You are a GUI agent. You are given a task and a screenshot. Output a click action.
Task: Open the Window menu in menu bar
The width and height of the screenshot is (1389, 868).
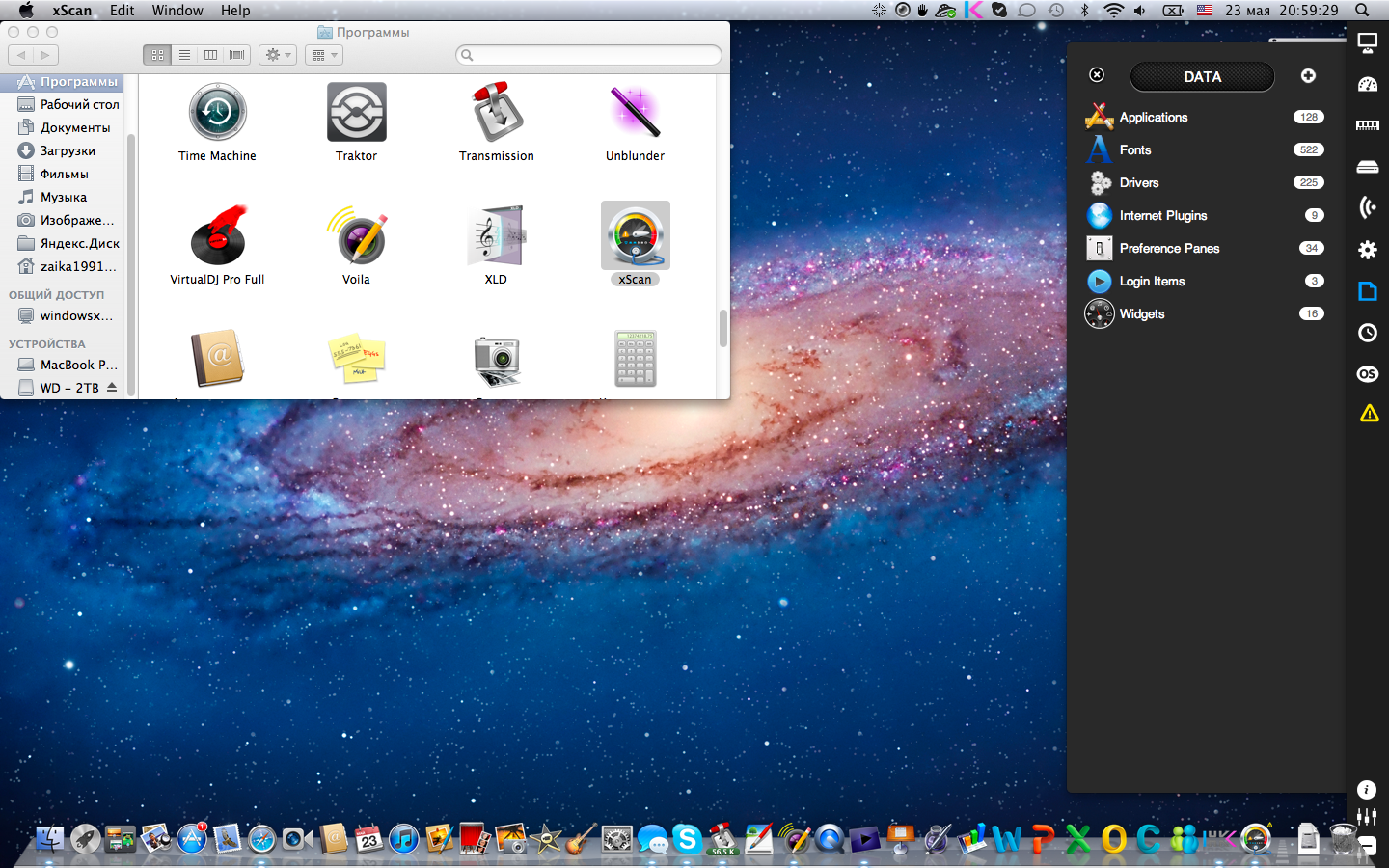[177, 11]
